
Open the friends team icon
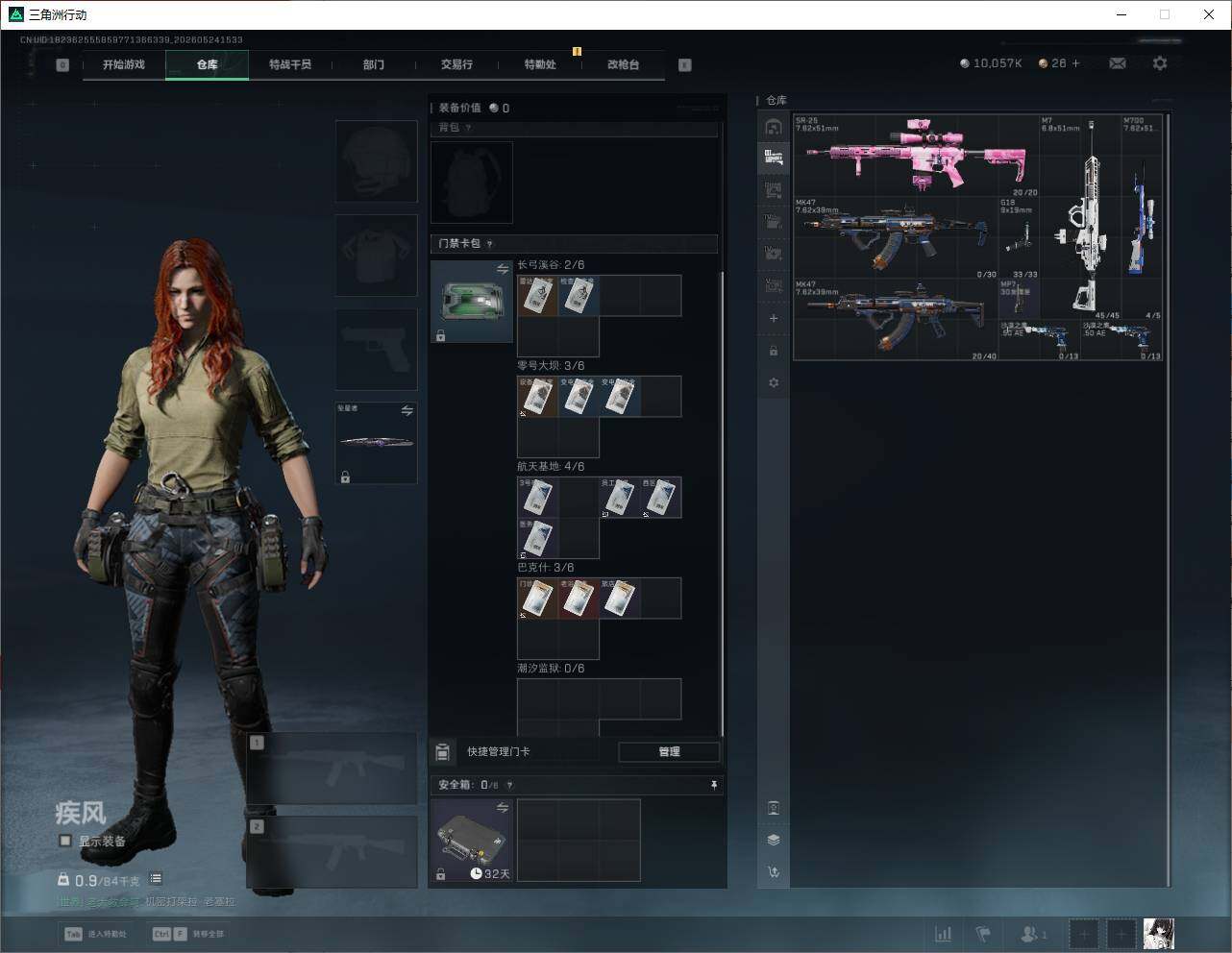click(1033, 934)
